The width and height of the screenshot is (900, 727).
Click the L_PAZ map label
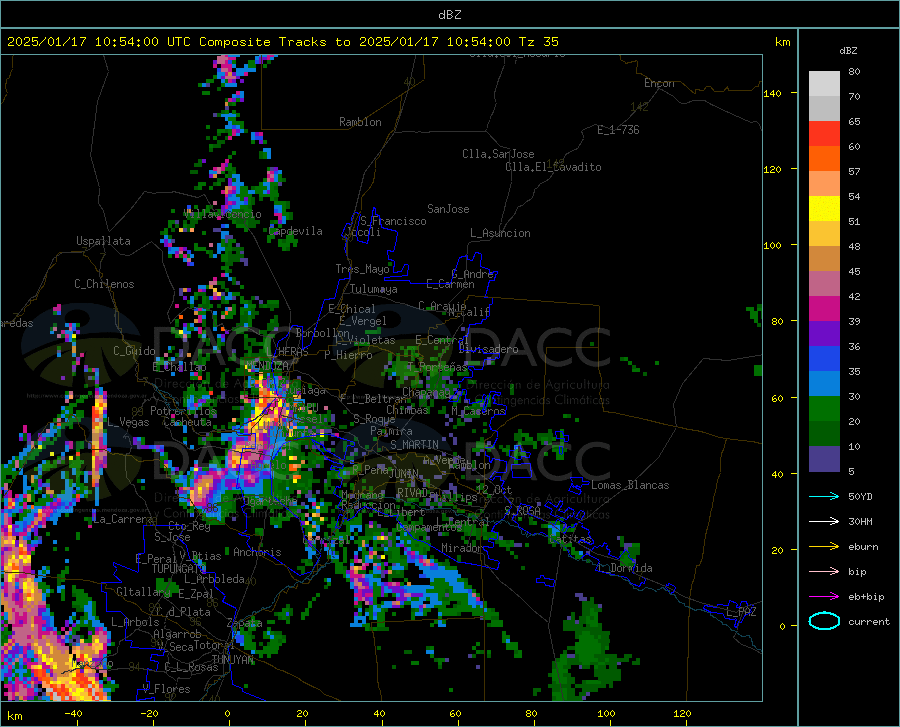741,612
